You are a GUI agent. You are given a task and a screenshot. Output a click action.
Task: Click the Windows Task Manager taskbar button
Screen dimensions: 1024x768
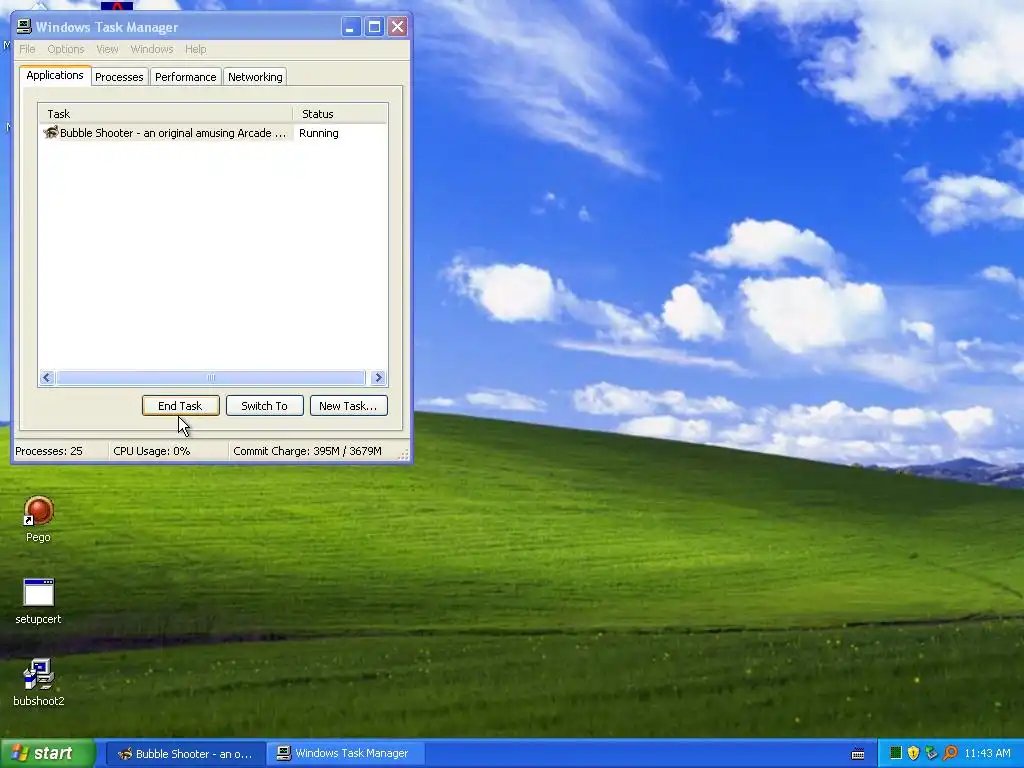[346, 754]
